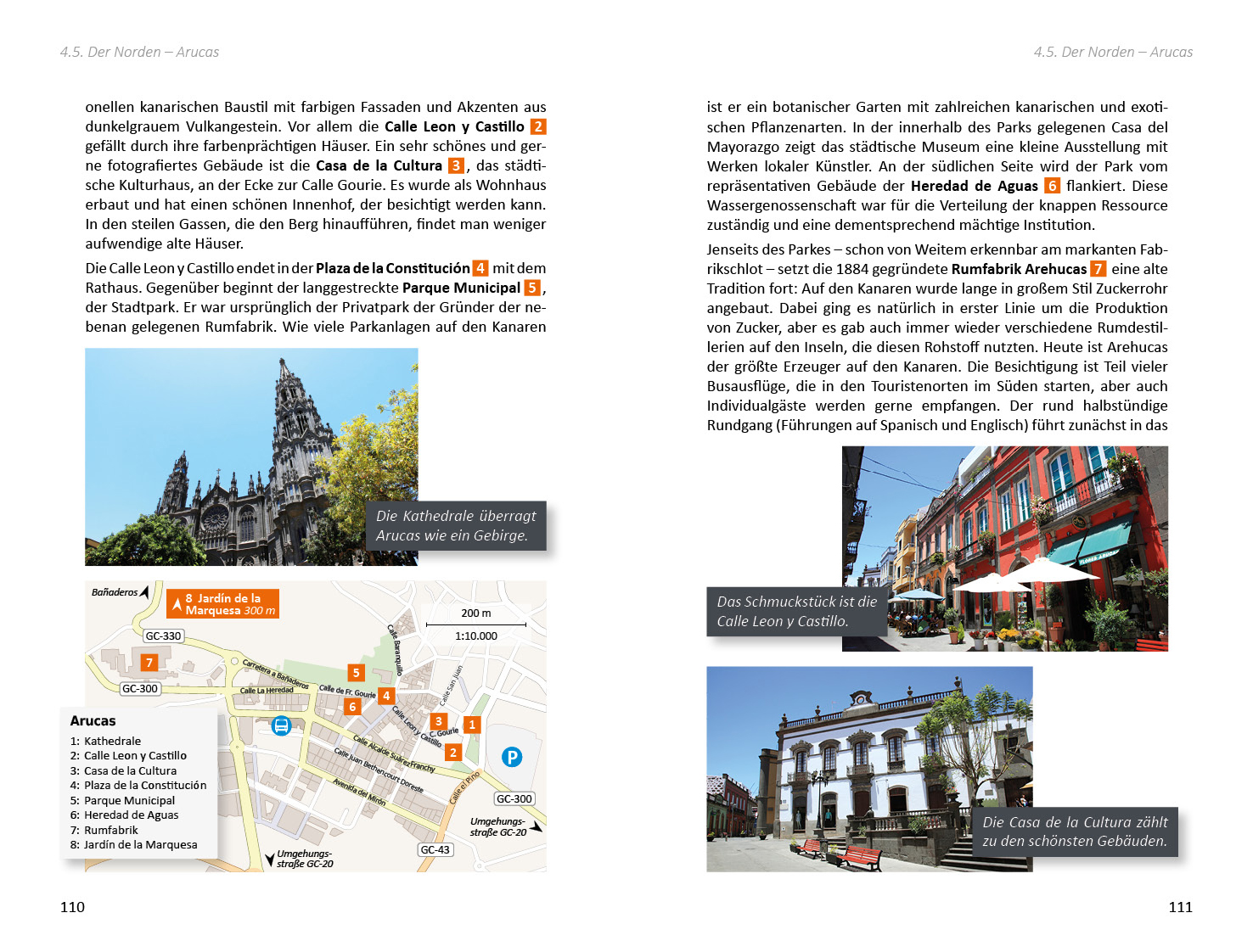Open the Casa de la Cultura building photo
Screen dimensions: 1253x952
[x=869, y=769]
